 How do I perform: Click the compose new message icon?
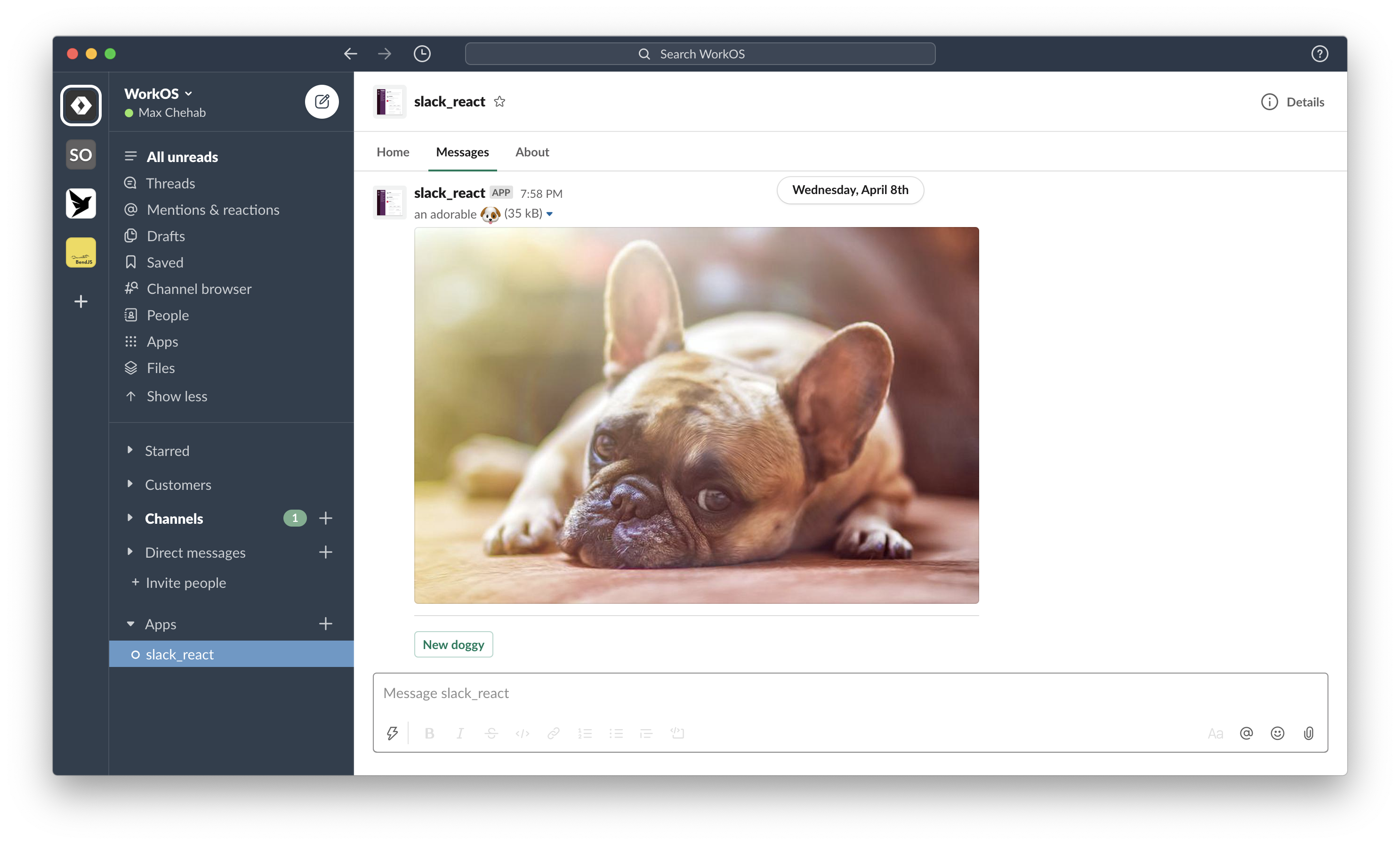322,102
